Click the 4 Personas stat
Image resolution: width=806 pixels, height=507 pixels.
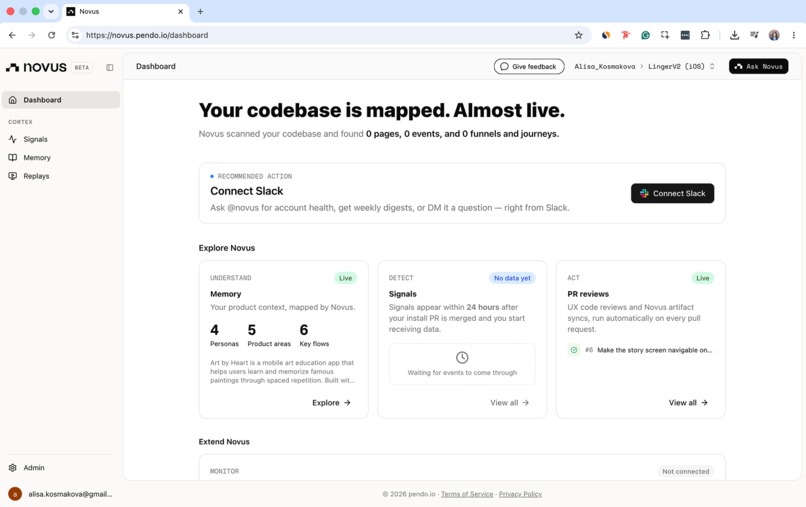tap(224, 335)
